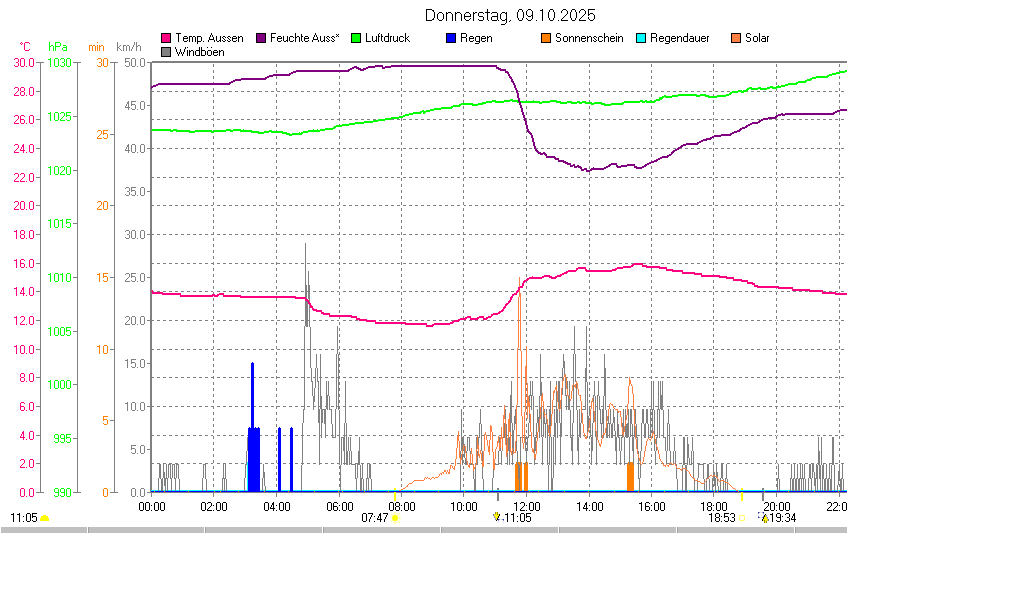The width and height of the screenshot is (1024, 608).
Task: Click the 06:00 time axis label
Action: point(340,506)
